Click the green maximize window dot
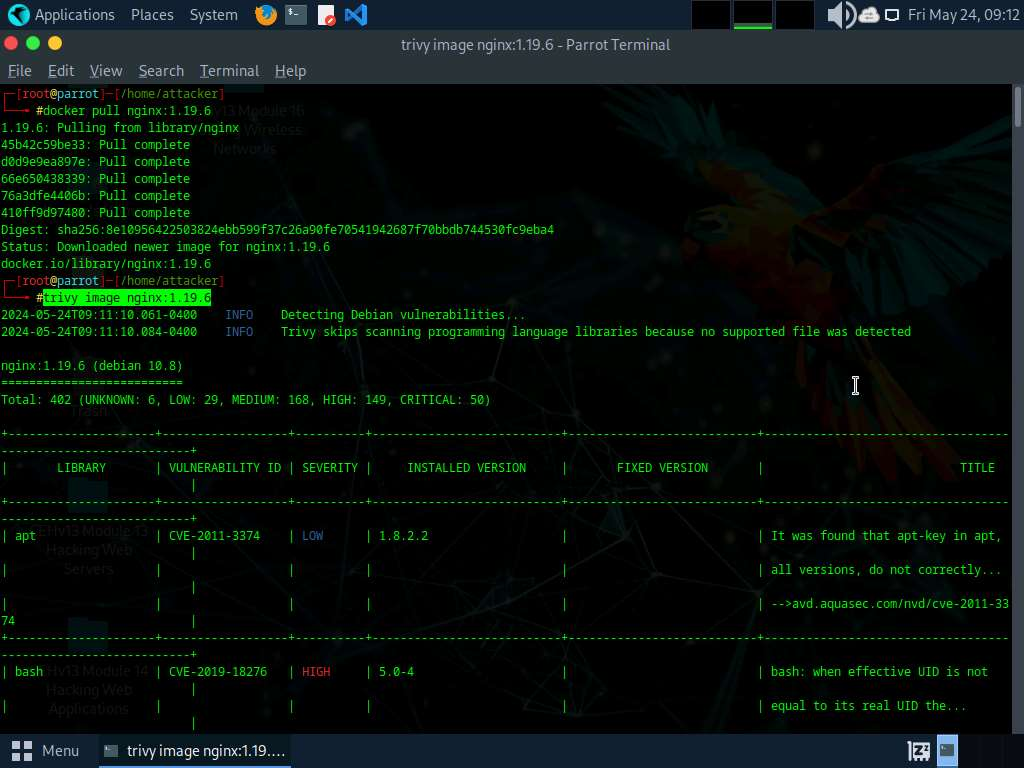 [33, 43]
